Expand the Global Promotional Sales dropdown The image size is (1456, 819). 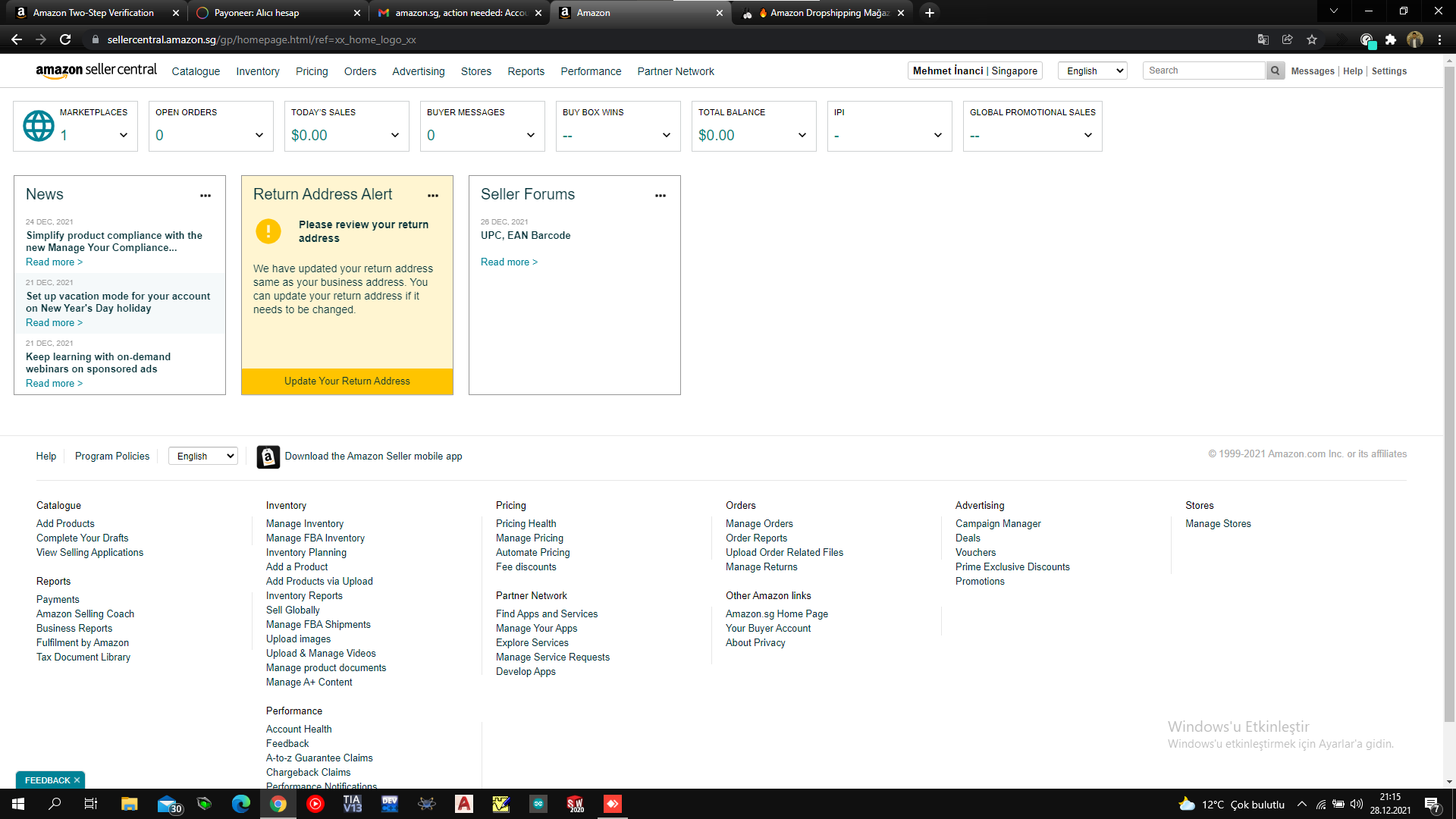[1087, 135]
